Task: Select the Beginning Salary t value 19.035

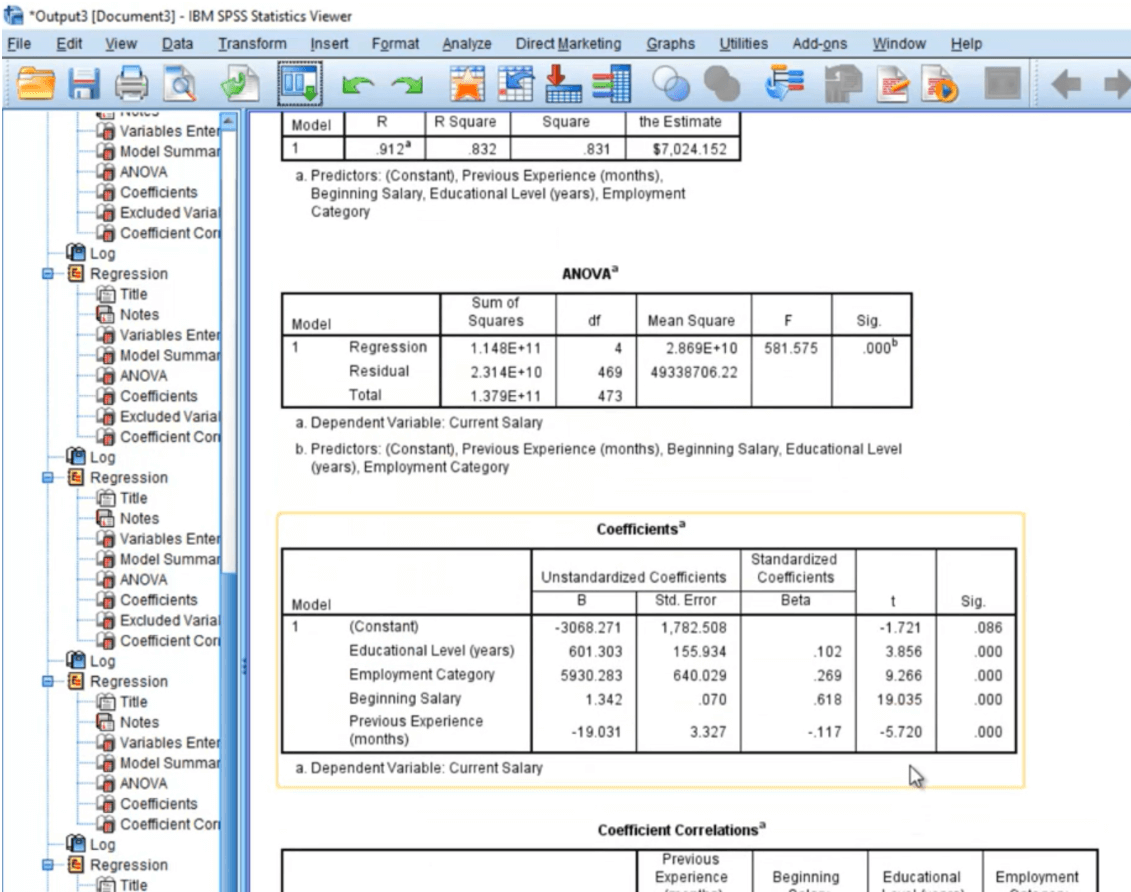Action: (897, 699)
